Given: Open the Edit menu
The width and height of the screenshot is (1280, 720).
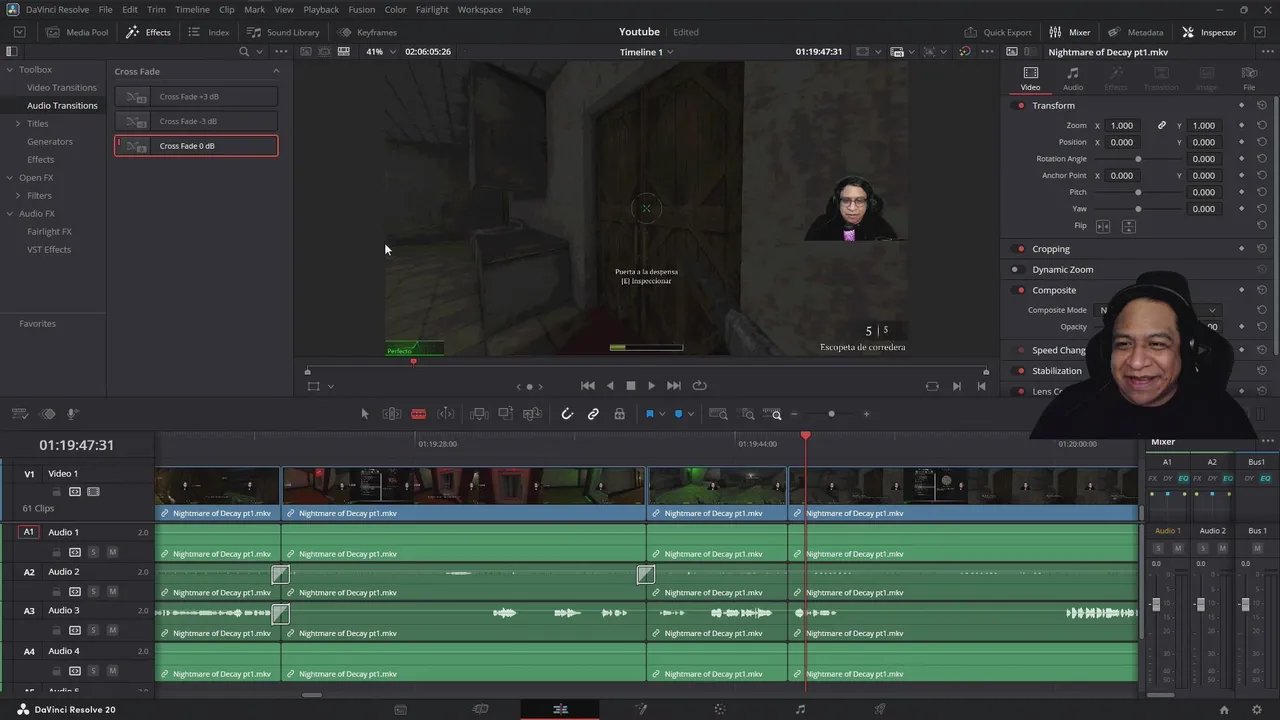Looking at the screenshot, I should pyautogui.click(x=130, y=9).
